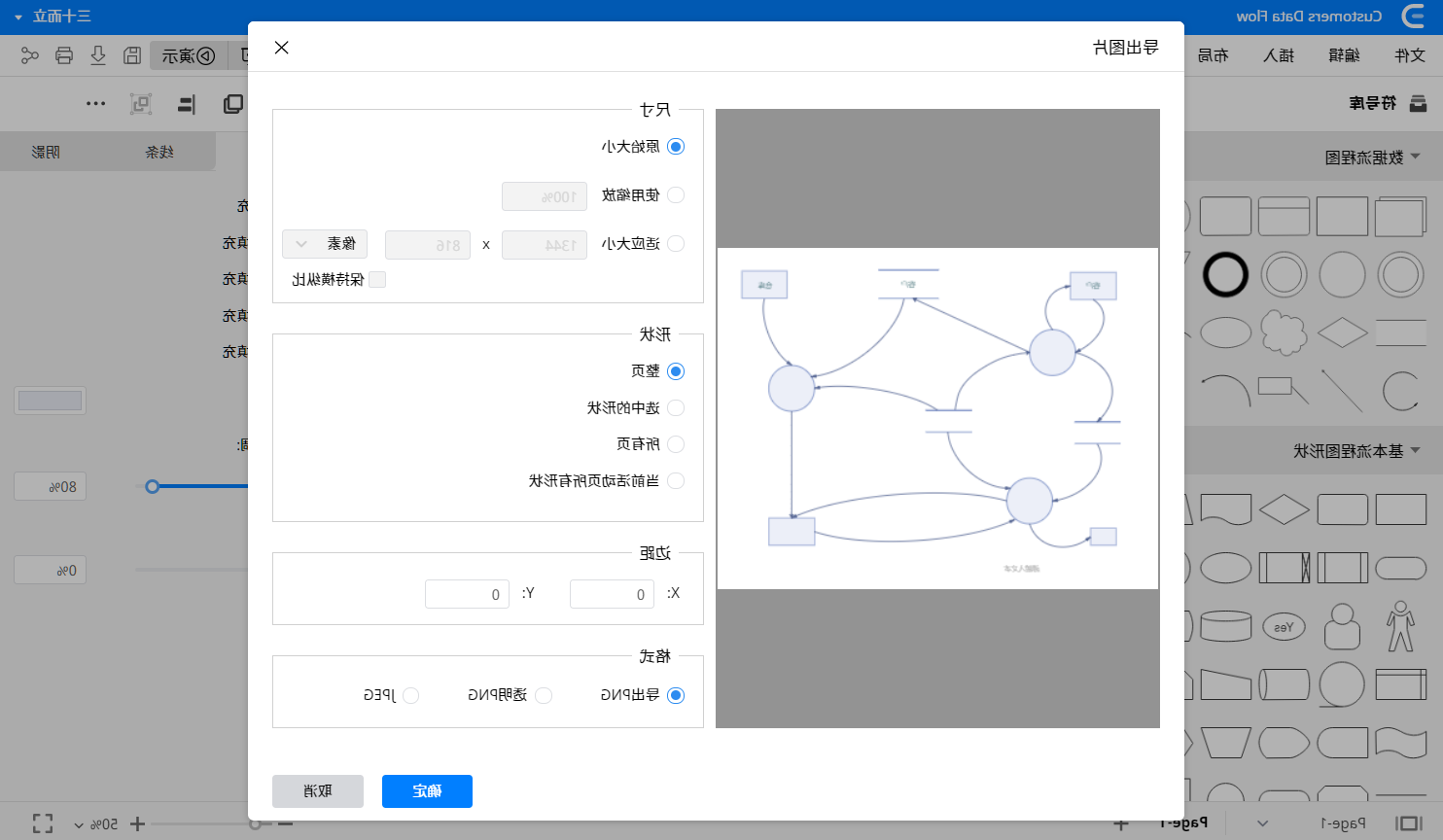
Task: Click the width field showing 1344
Action: point(545,245)
